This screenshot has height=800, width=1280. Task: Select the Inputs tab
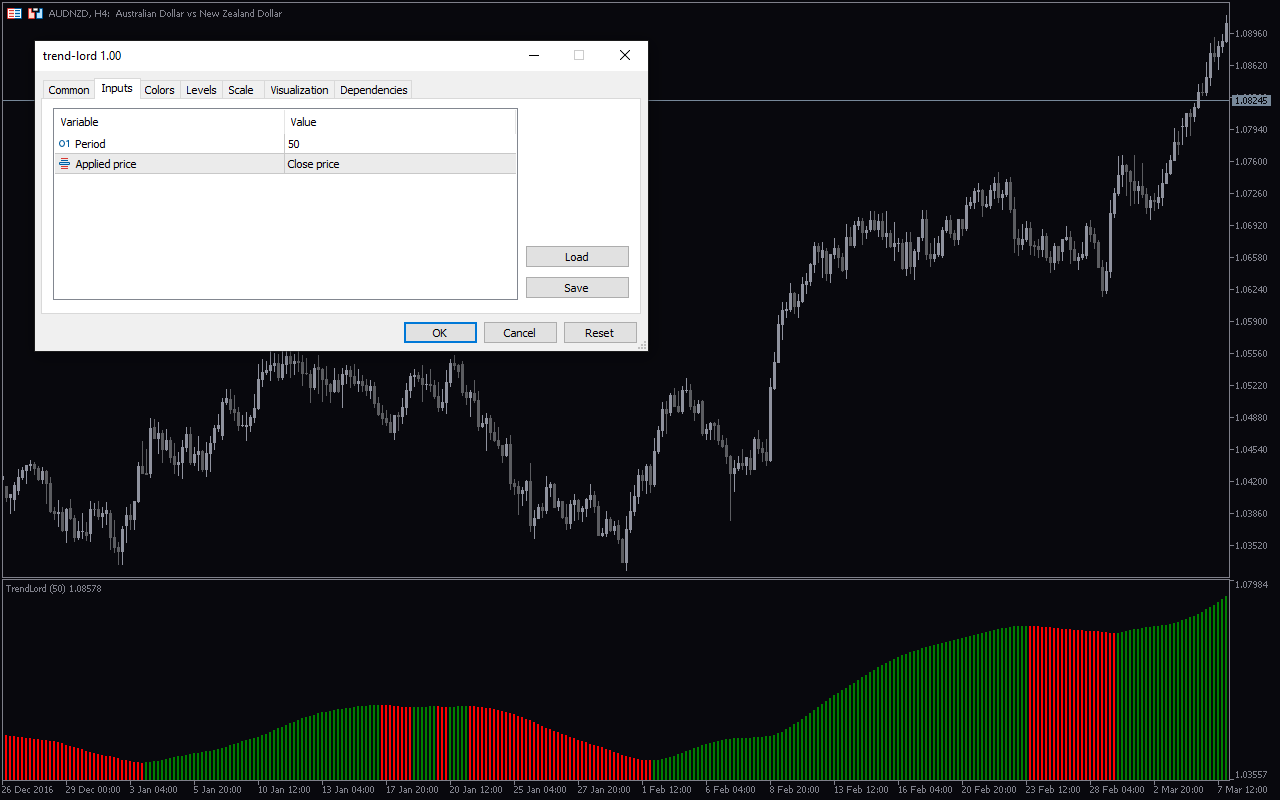(x=117, y=88)
